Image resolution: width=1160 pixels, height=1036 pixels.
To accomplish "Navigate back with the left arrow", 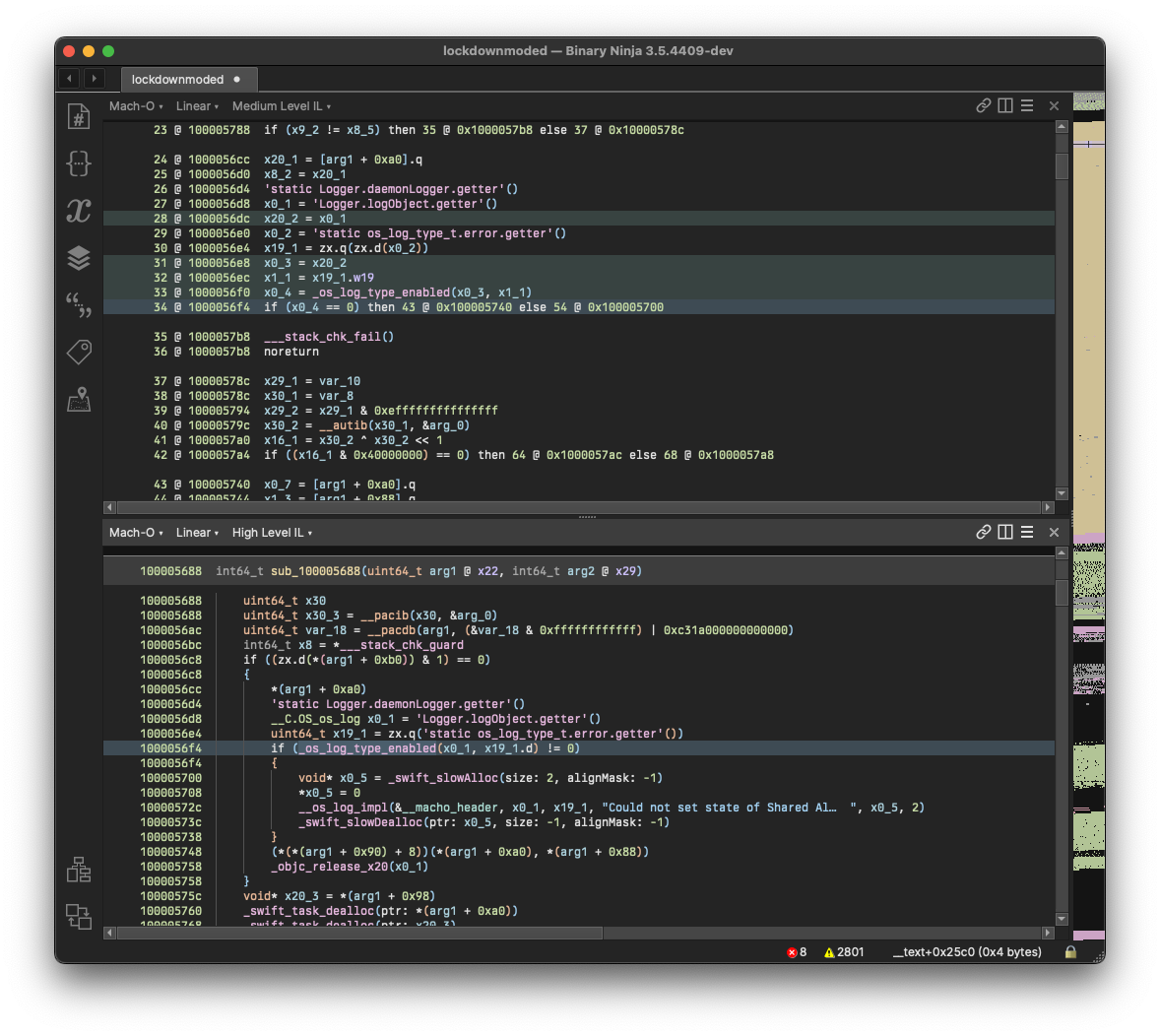I will click(x=68, y=79).
